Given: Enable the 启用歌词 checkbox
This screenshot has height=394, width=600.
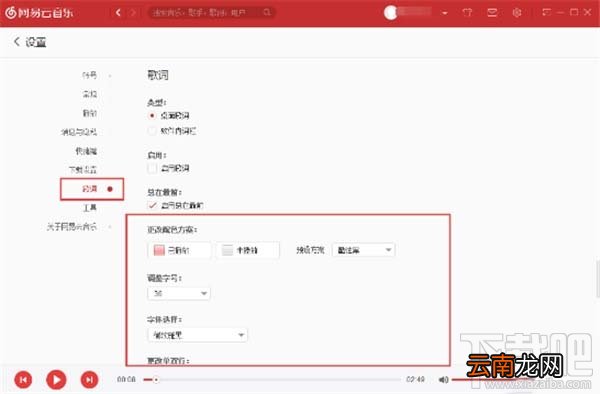Looking at the screenshot, I should (x=152, y=168).
